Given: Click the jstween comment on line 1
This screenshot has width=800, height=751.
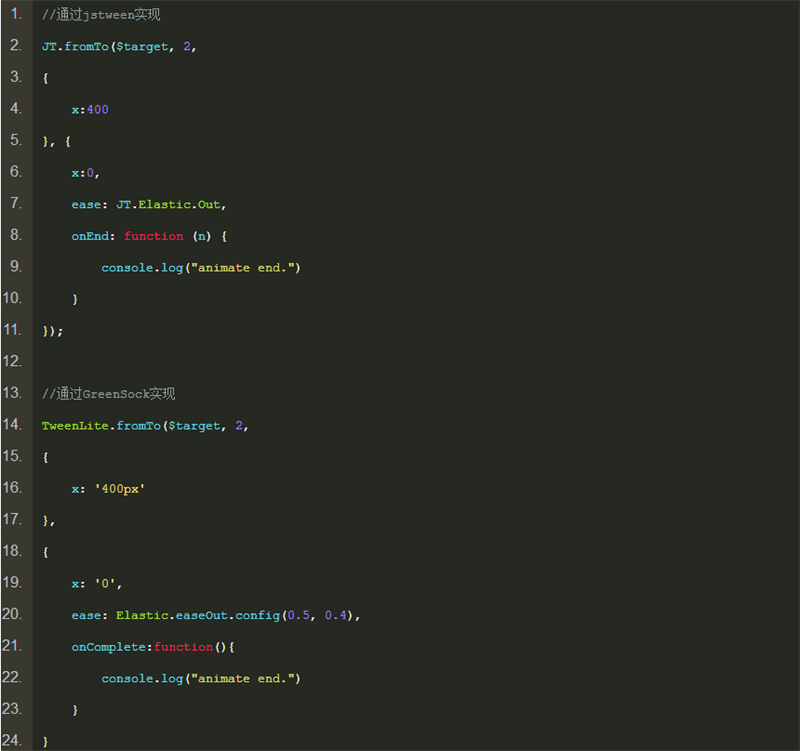Looking at the screenshot, I should tap(101, 15).
